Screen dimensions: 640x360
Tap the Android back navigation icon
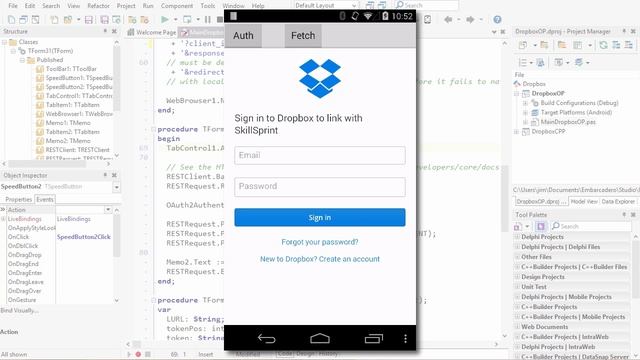(x=267, y=338)
